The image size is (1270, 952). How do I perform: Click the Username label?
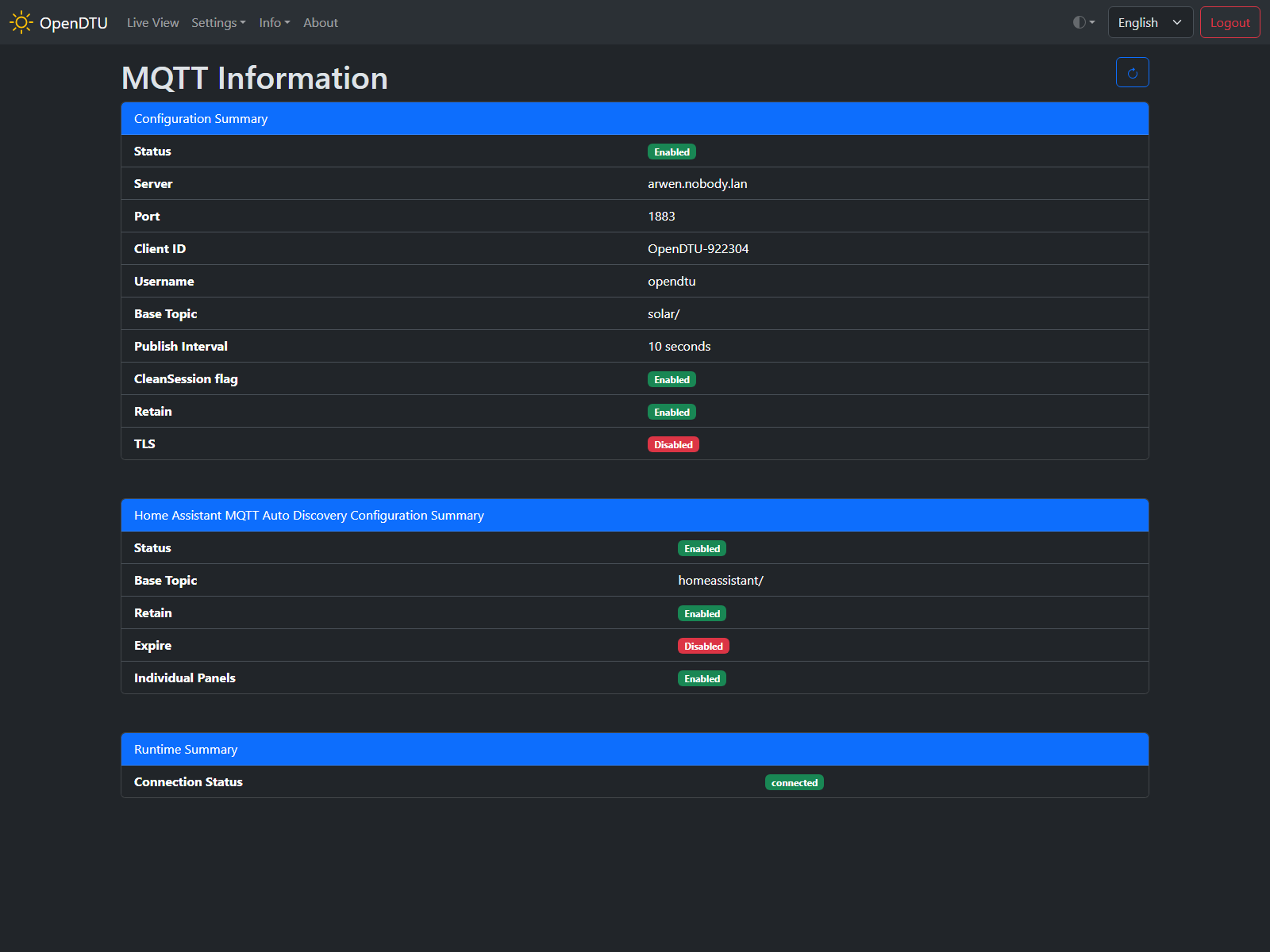point(164,281)
